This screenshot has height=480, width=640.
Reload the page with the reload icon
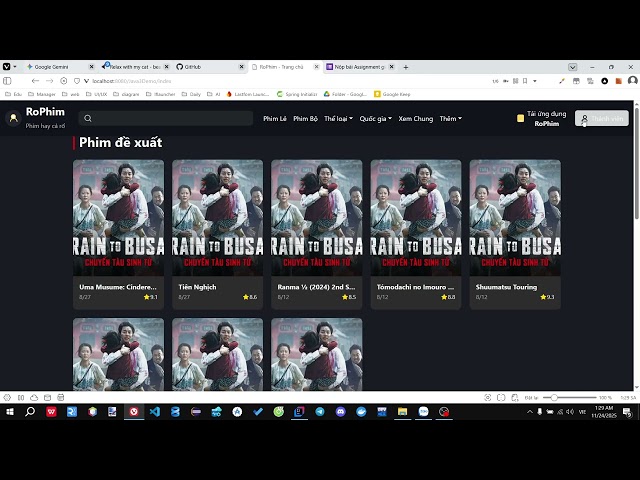[64, 81]
